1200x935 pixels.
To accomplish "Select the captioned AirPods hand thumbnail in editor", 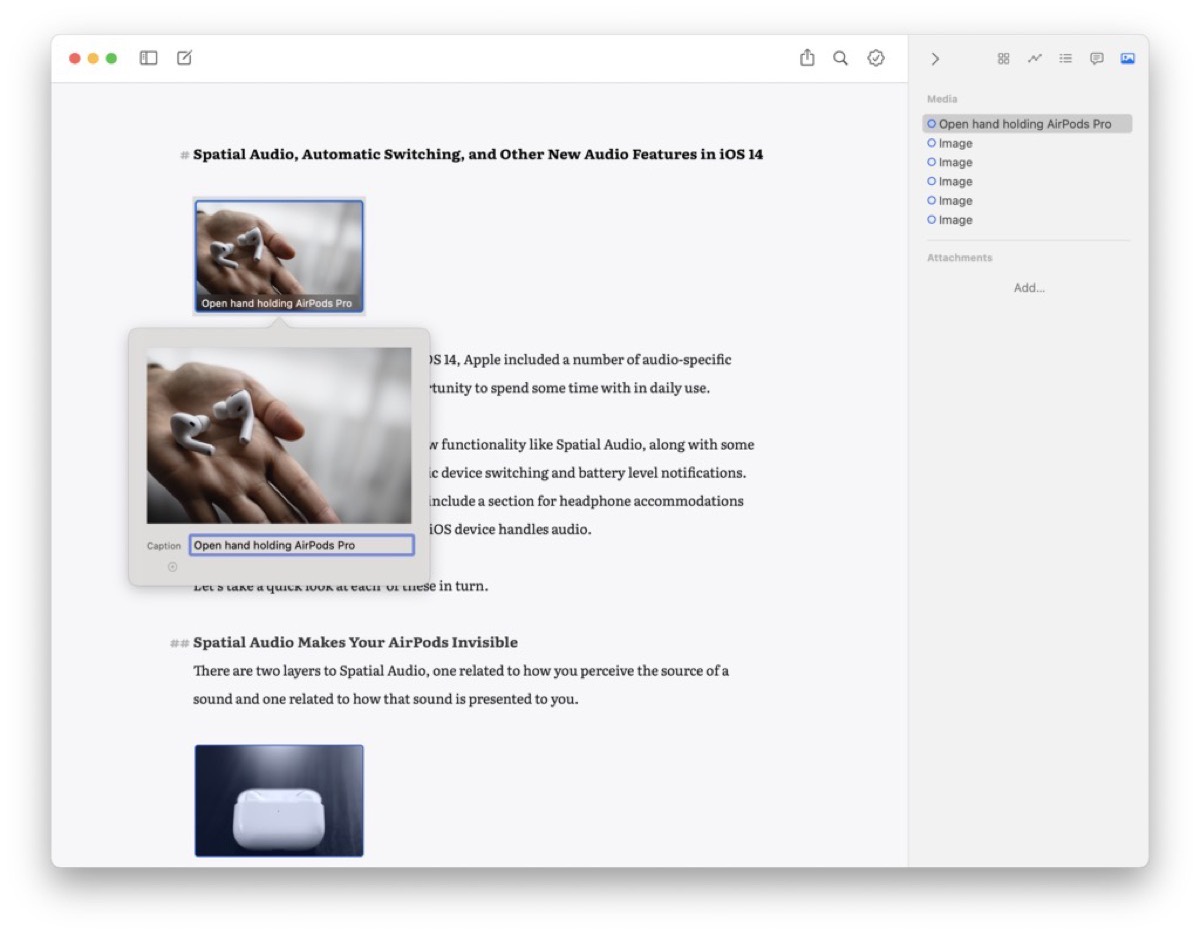I will 279,256.
